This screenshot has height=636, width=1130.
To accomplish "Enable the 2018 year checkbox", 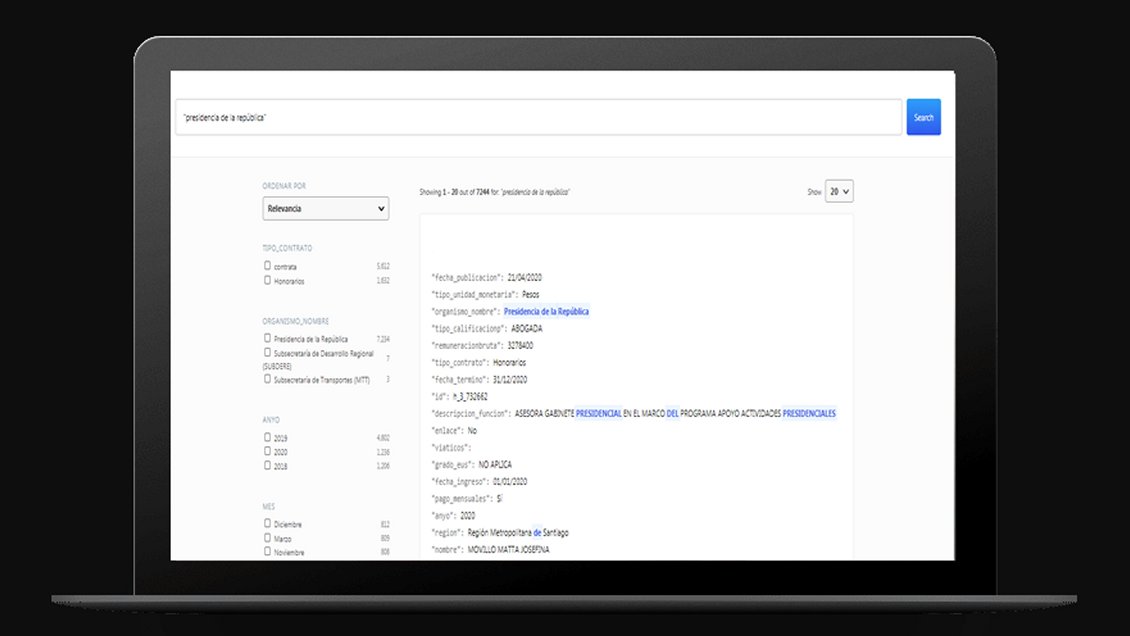I will coord(267,465).
